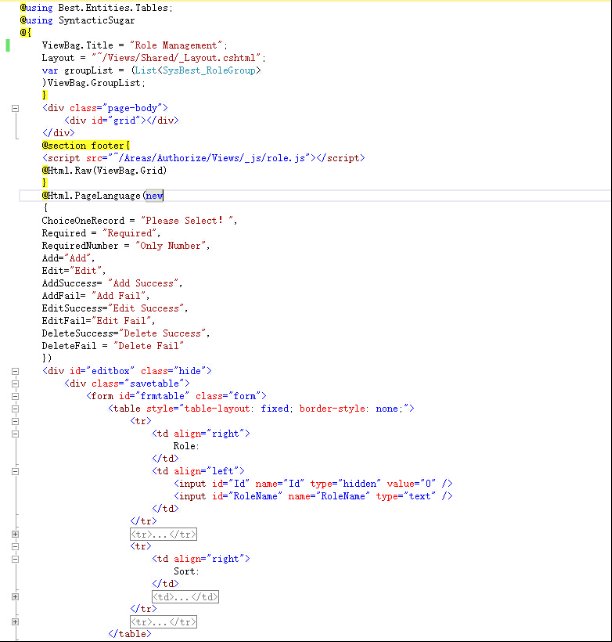Image resolution: width=612 pixels, height=642 pixels.
Task: Click the collapsed <td>...</td> placeholder box
Action: click(185, 597)
